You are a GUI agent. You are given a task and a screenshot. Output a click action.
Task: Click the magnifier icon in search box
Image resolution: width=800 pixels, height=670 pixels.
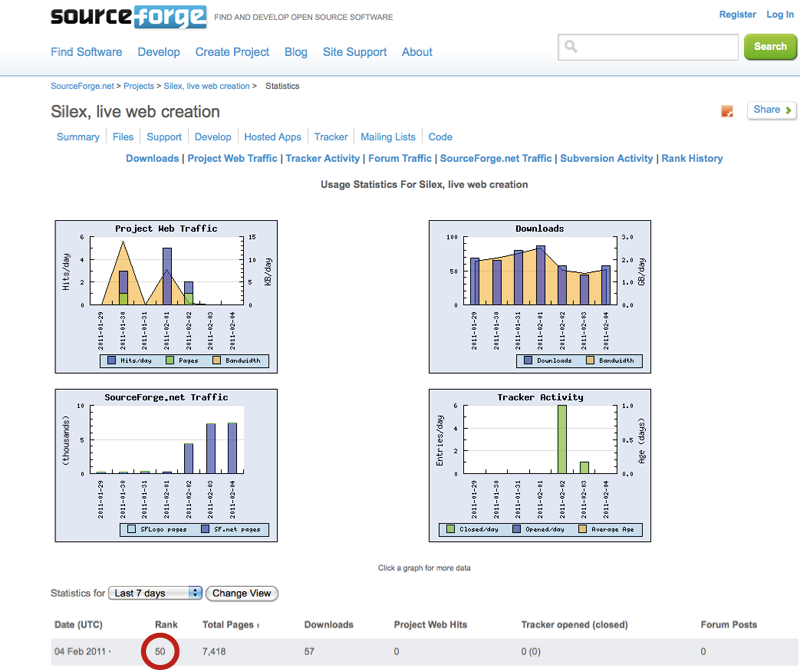tap(571, 47)
